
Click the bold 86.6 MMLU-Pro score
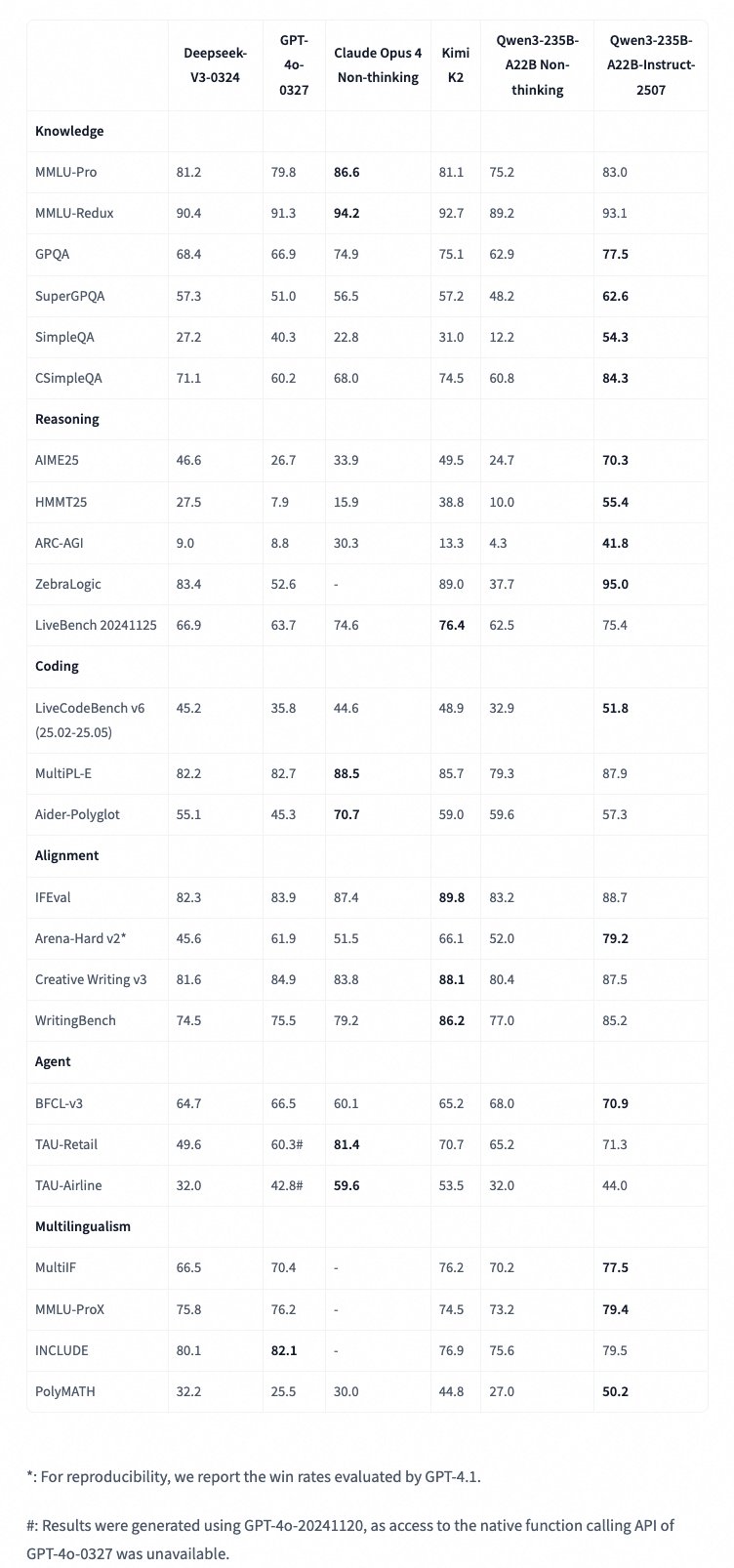pos(347,172)
